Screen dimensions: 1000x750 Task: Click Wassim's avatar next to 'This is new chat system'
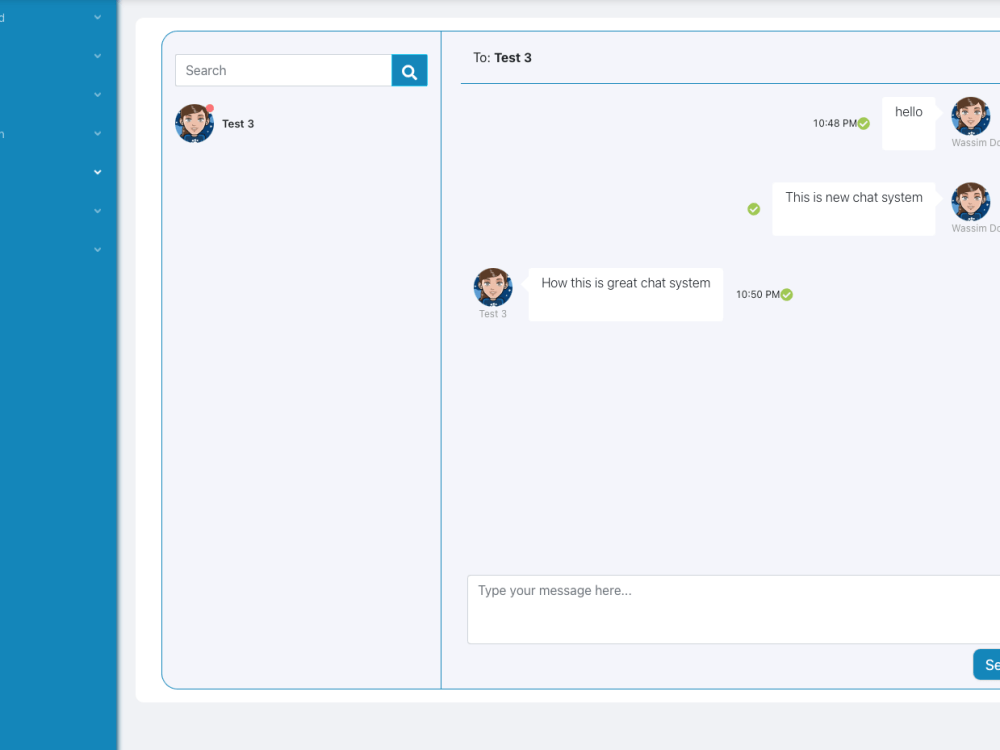tap(969, 201)
